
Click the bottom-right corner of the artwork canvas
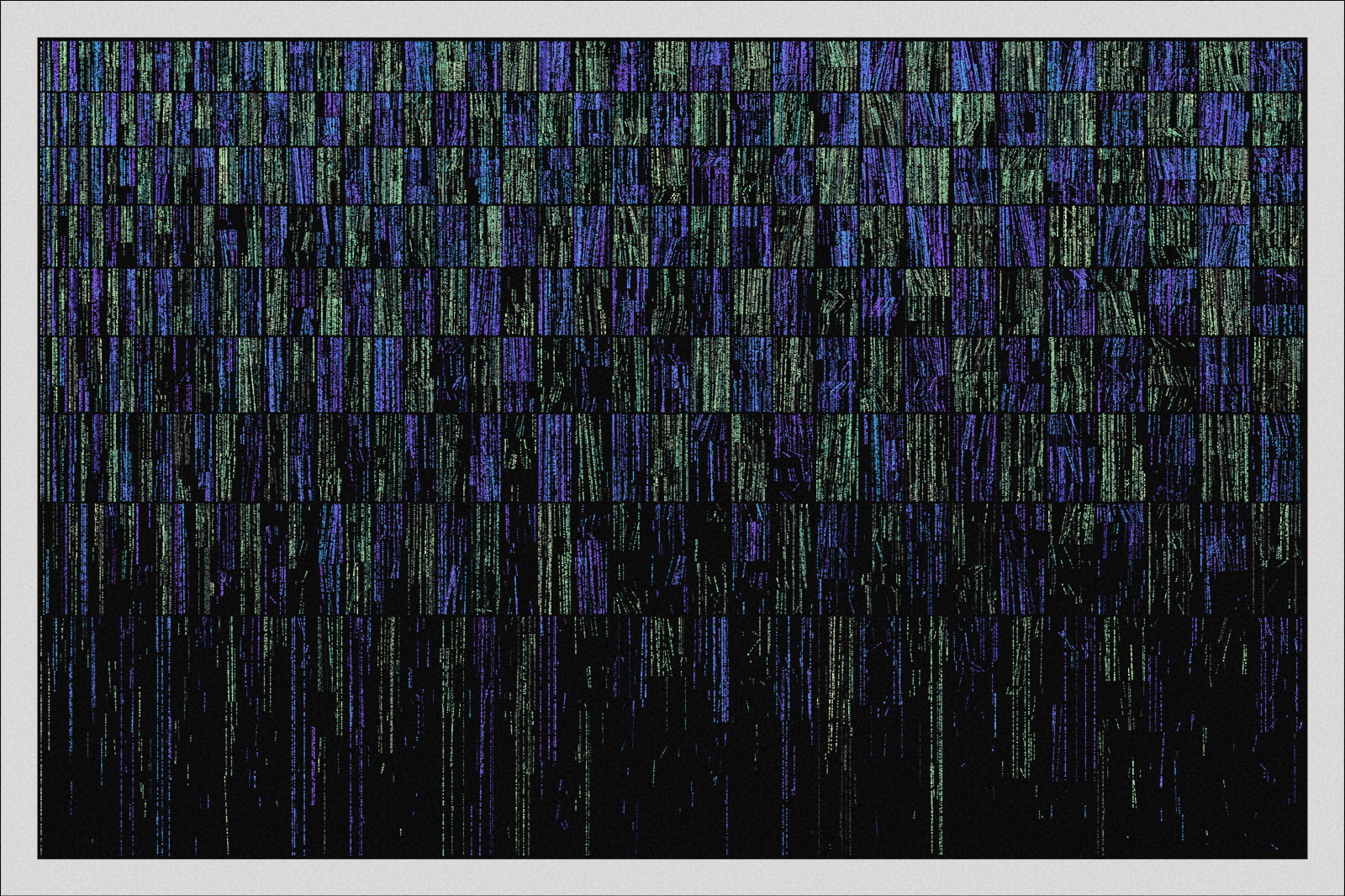(1305, 856)
